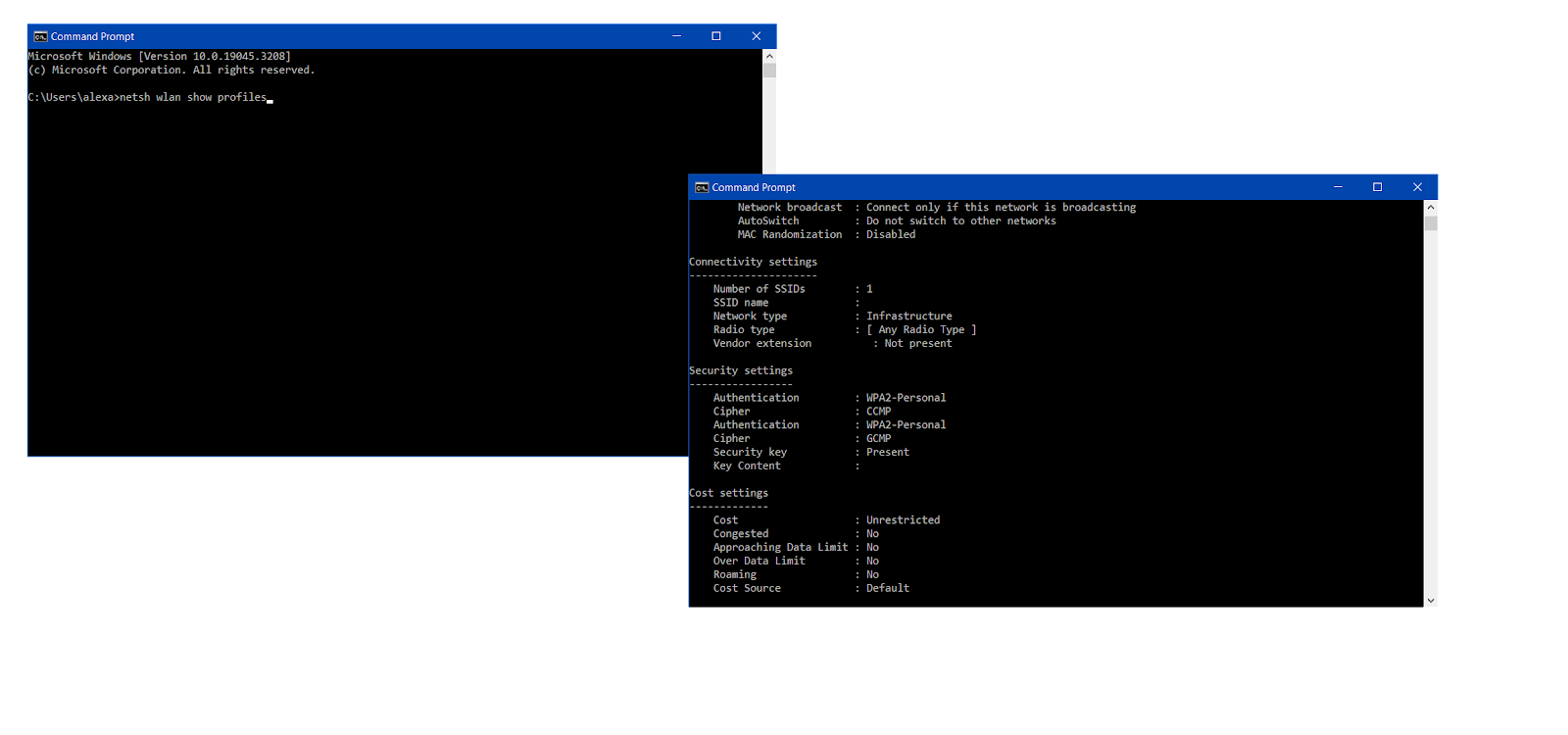Click the front Command Prompt window's system icon
1568x735 pixels.
(x=702, y=187)
